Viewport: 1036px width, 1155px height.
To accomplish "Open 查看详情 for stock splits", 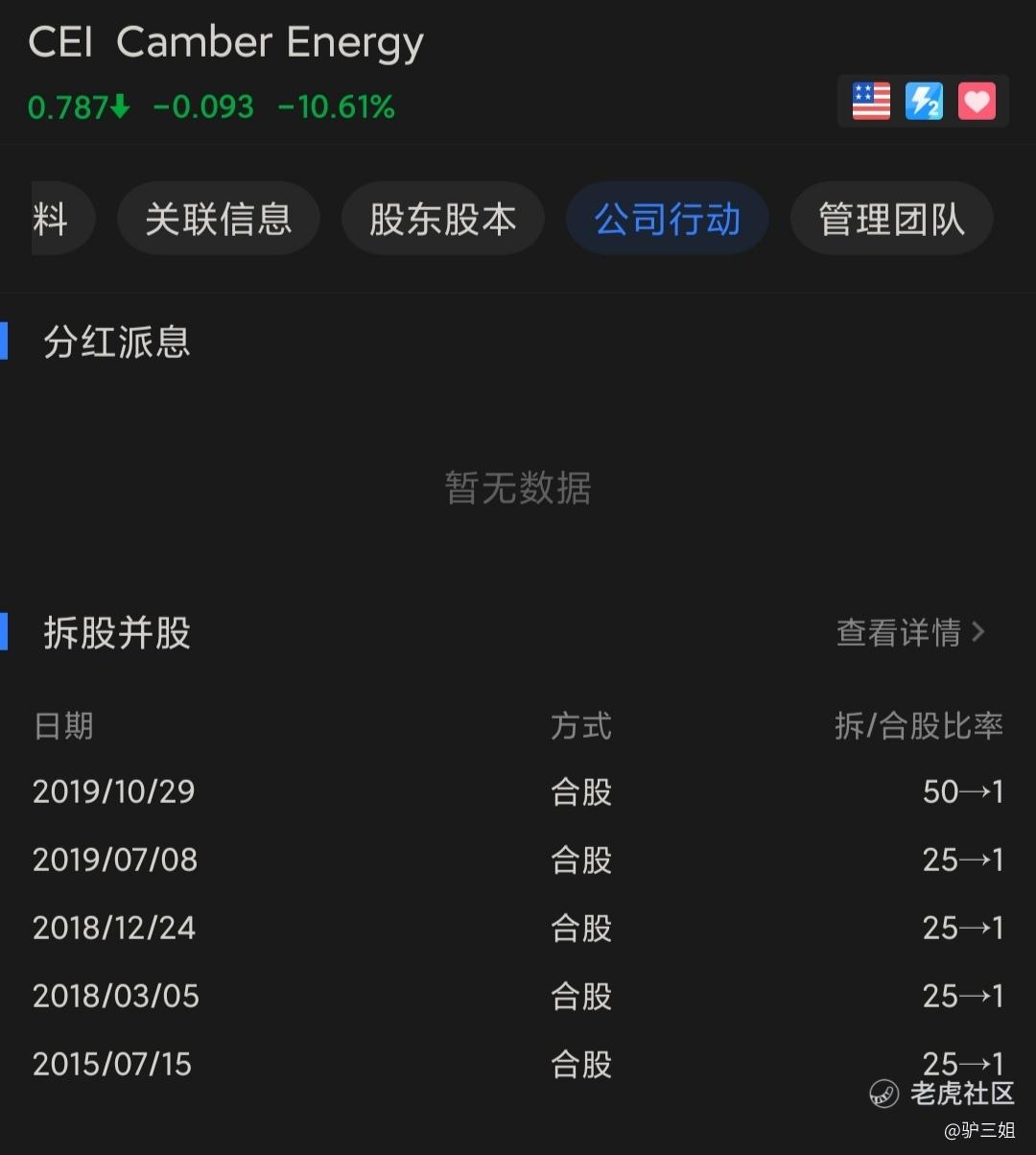I will [x=911, y=632].
